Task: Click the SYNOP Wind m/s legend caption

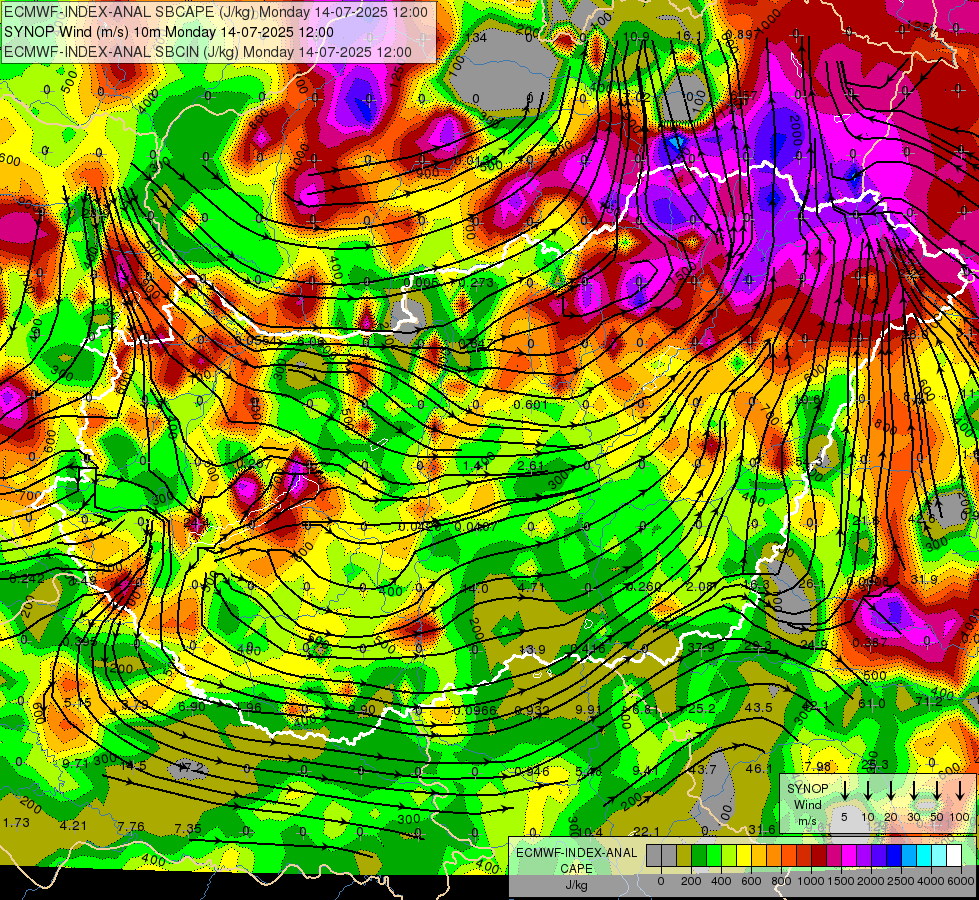Action: 807,804
